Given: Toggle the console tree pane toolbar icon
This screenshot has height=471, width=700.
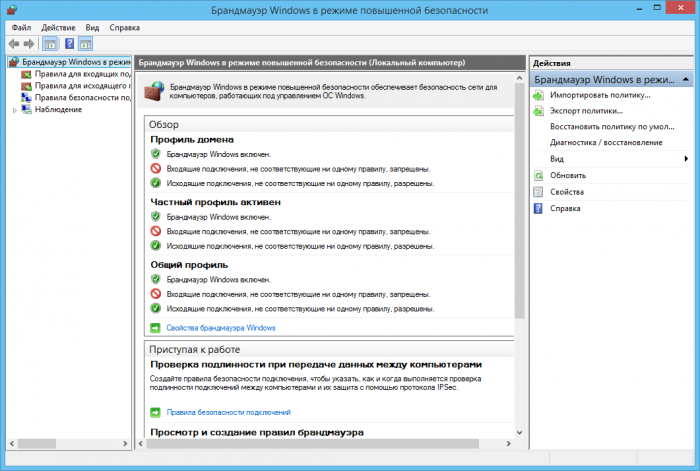Looking at the screenshot, I should click(50, 44).
